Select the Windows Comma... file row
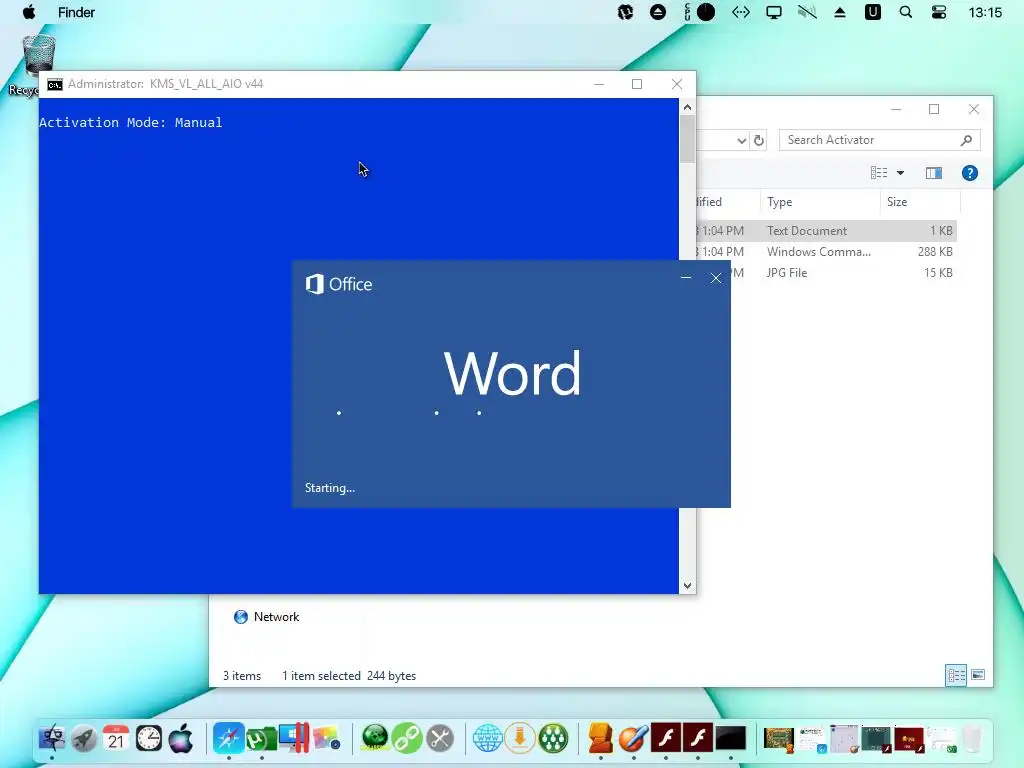The height and width of the screenshot is (768, 1024). (826, 251)
